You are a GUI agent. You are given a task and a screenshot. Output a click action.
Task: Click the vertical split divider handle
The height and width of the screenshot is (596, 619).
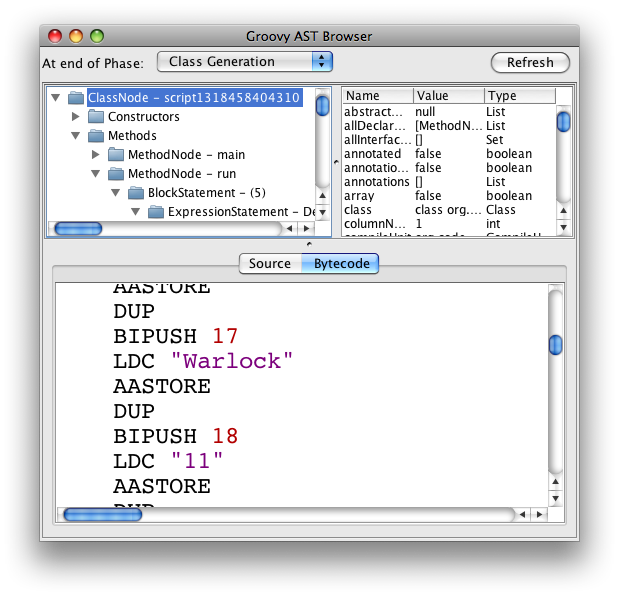click(x=336, y=162)
